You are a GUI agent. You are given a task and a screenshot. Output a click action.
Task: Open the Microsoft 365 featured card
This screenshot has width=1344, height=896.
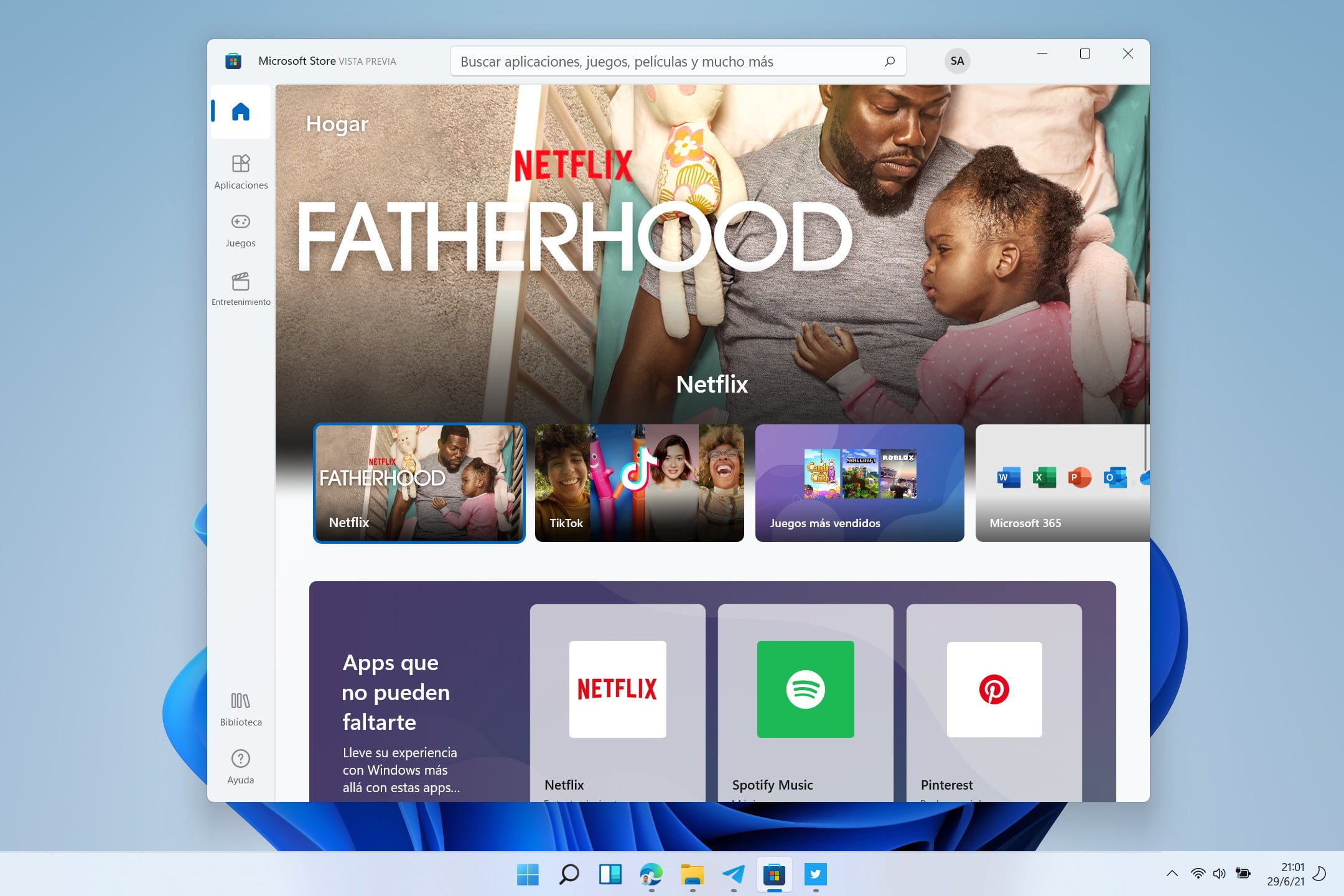point(1062,483)
